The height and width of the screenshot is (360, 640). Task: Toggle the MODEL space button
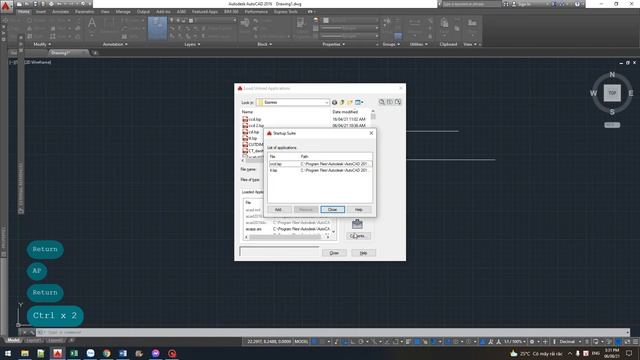pos(301,342)
